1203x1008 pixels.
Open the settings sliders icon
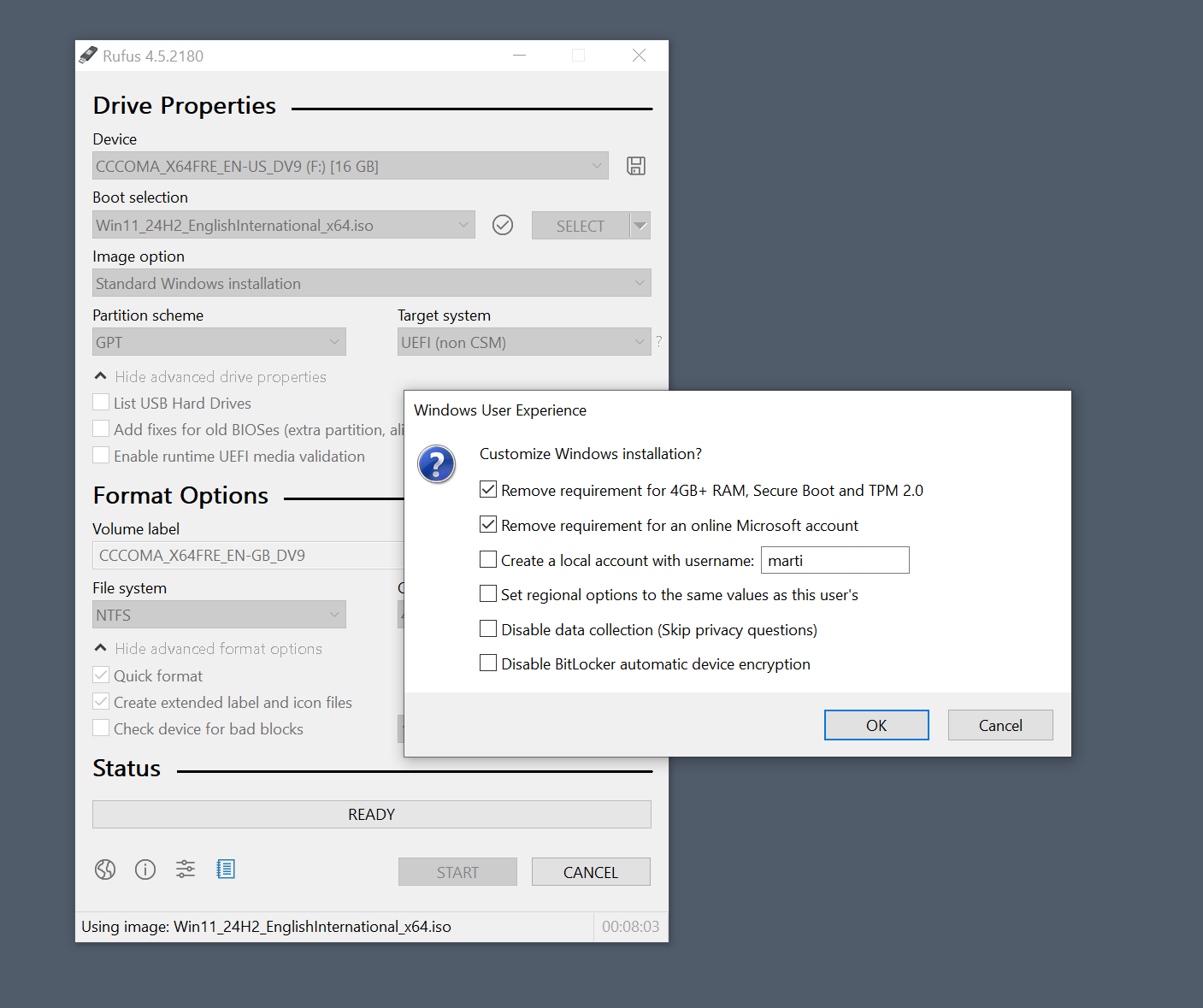186,869
